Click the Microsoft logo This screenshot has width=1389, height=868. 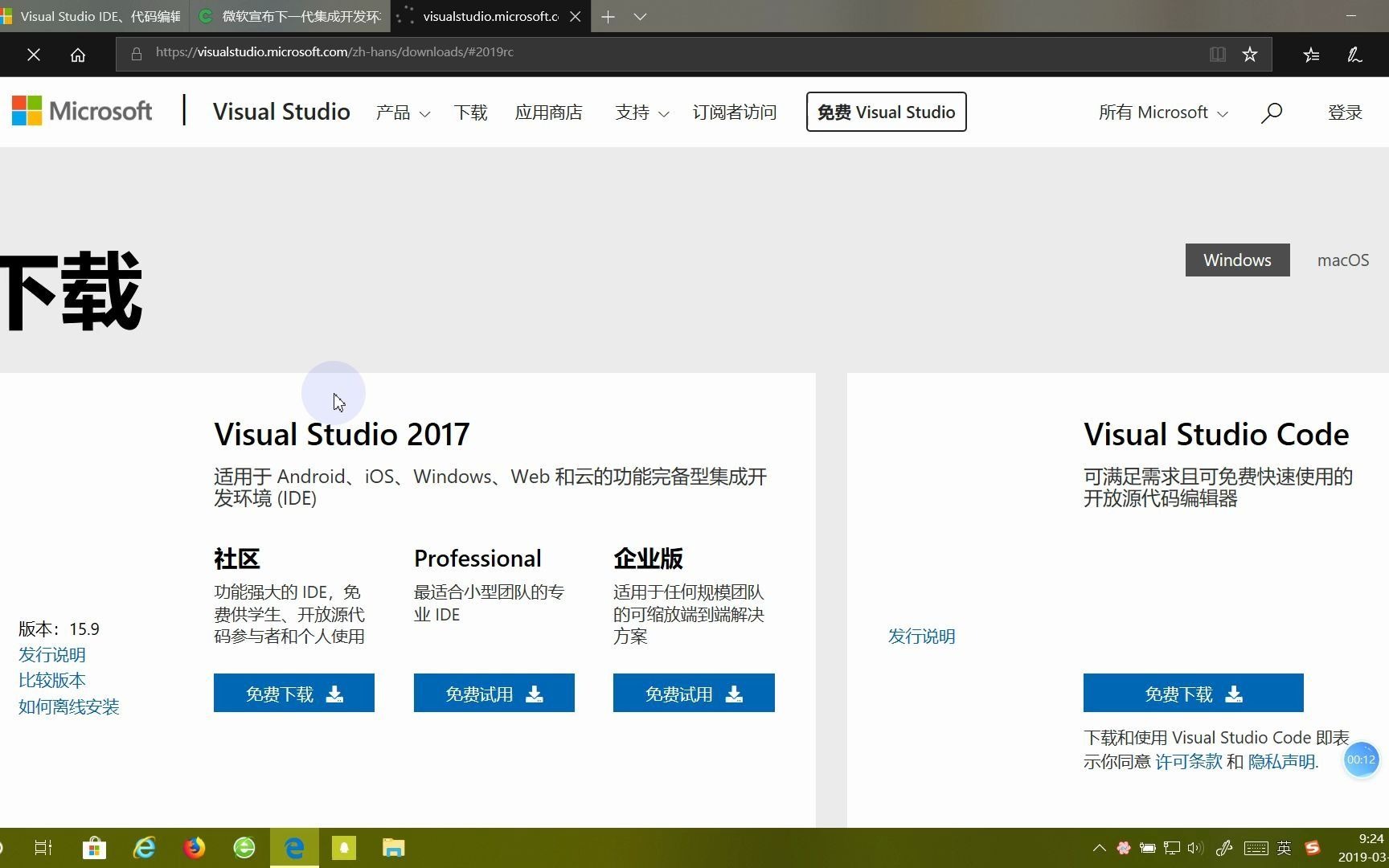click(82, 111)
